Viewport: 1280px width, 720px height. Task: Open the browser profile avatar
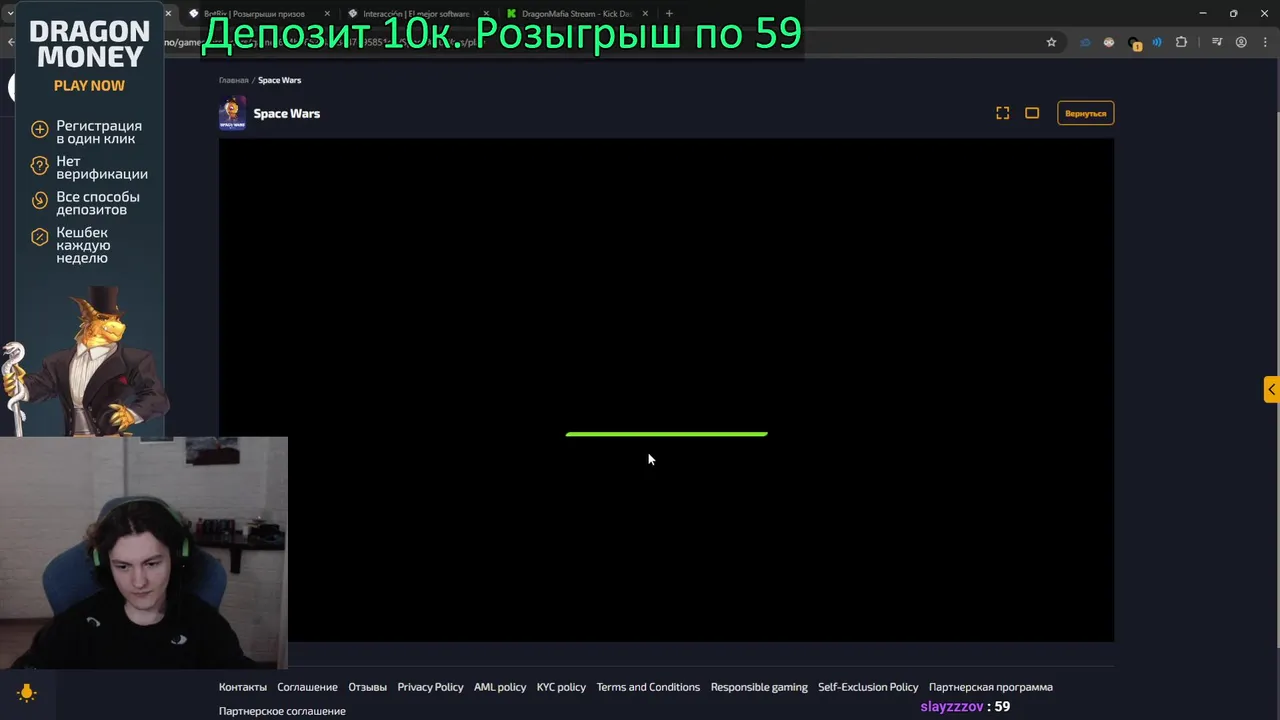pos(1241,42)
